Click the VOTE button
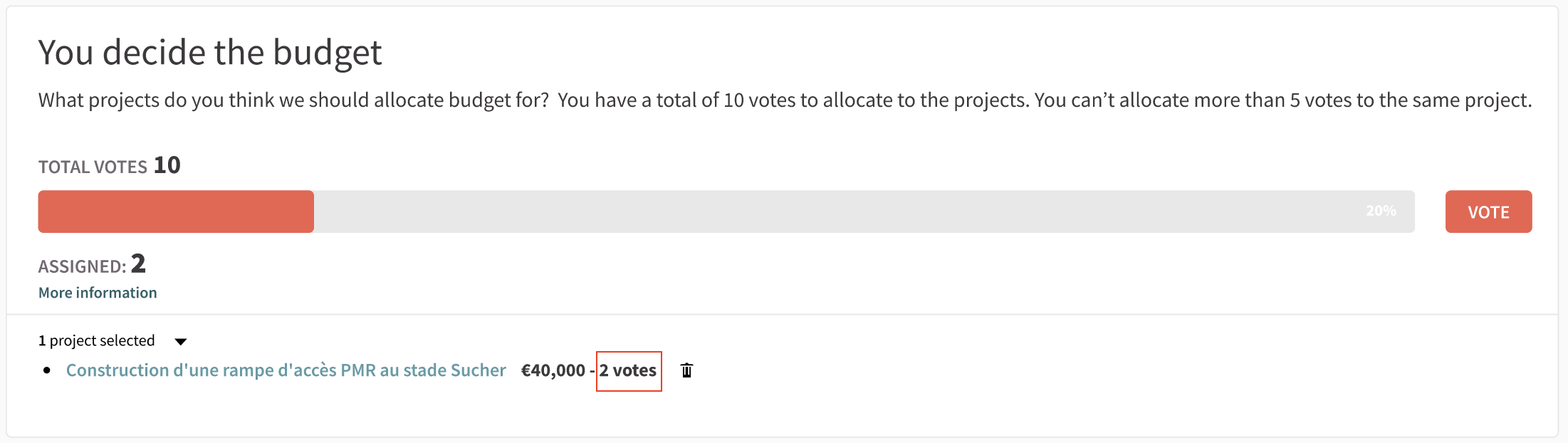Viewport: 1568px width, 443px height. 1488,212
